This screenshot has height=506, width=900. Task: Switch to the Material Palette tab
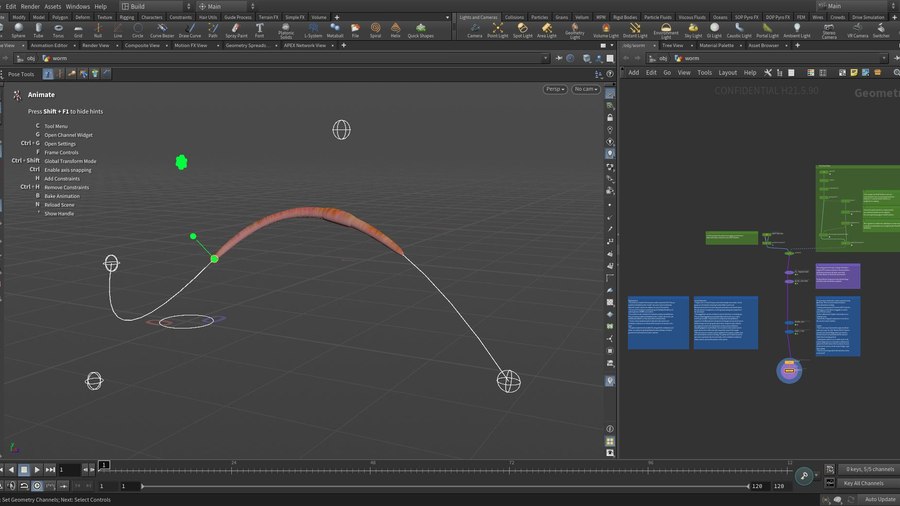[715, 45]
